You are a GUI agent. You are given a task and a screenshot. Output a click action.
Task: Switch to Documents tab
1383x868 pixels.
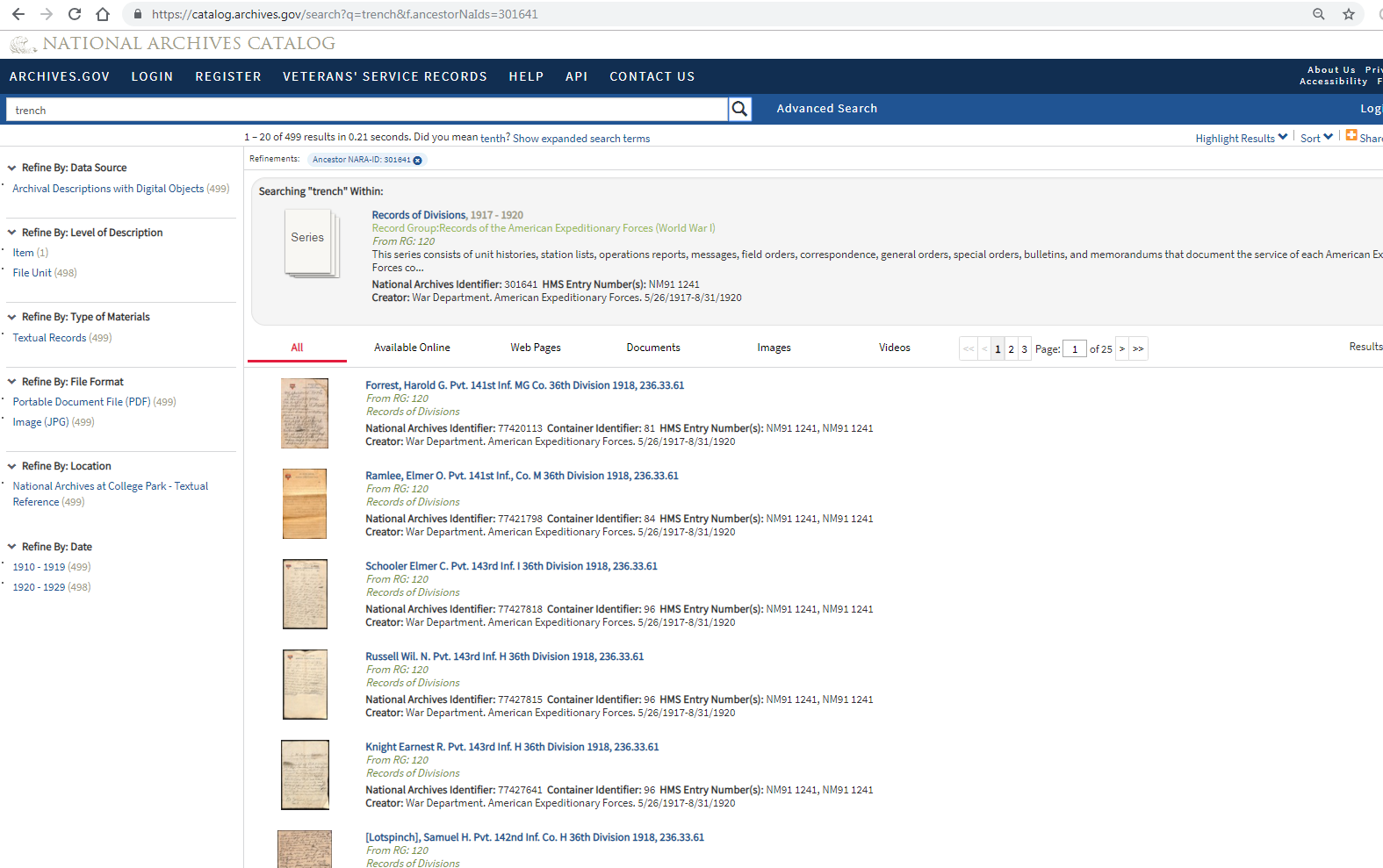click(x=653, y=348)
